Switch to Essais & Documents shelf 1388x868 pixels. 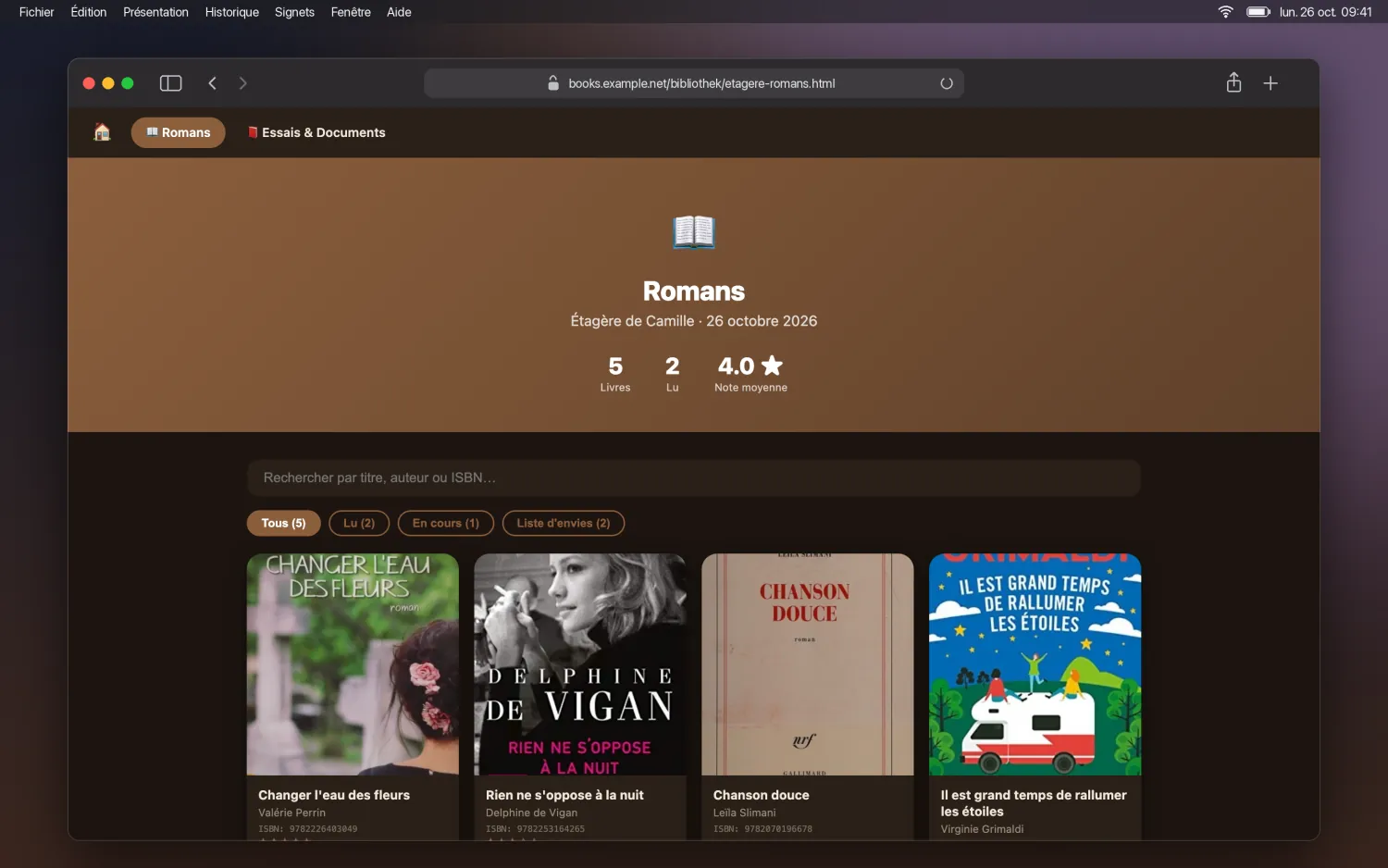point(316,132)
